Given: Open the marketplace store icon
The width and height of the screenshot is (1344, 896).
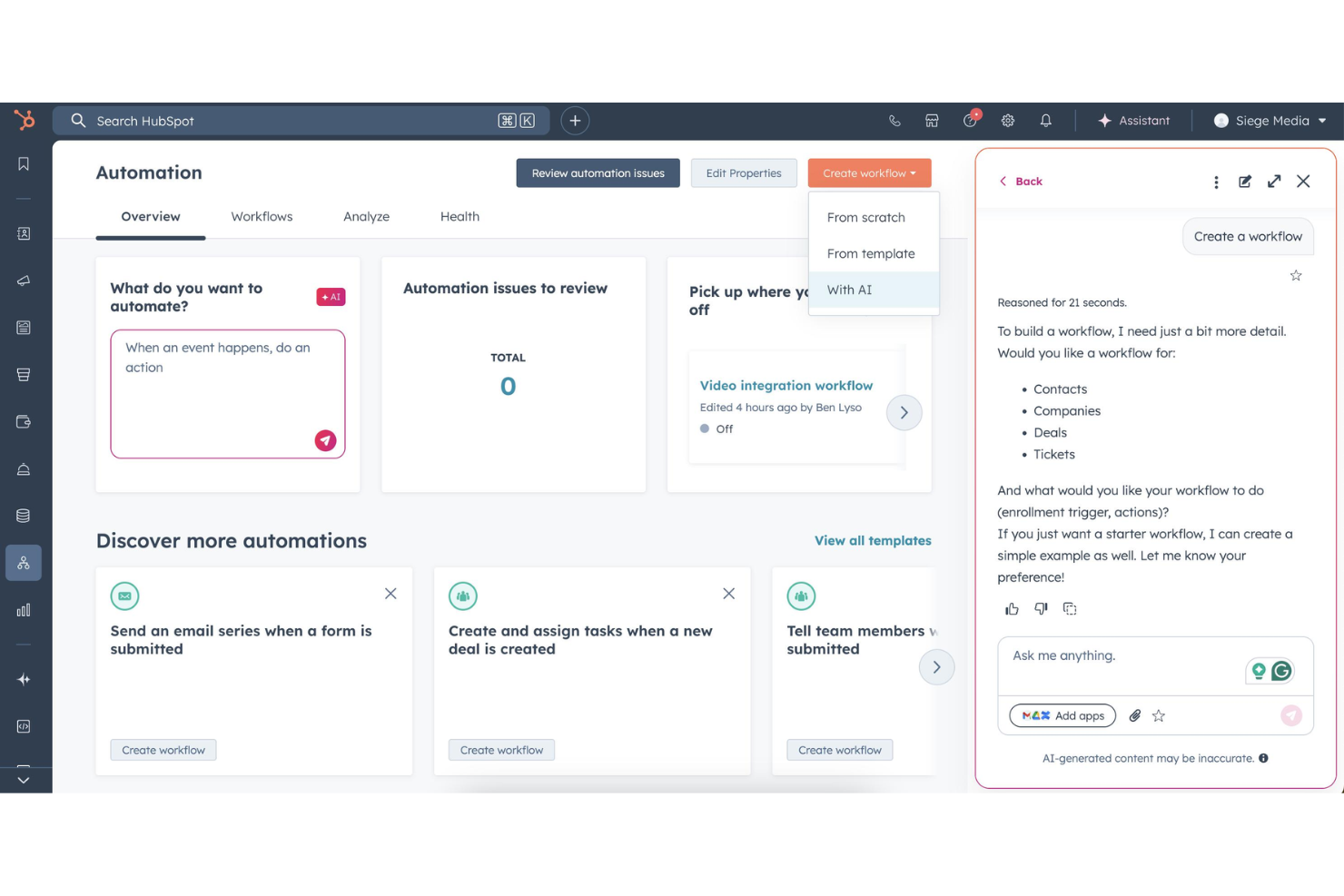Looking at the screenshot, I should click(932, 121).
